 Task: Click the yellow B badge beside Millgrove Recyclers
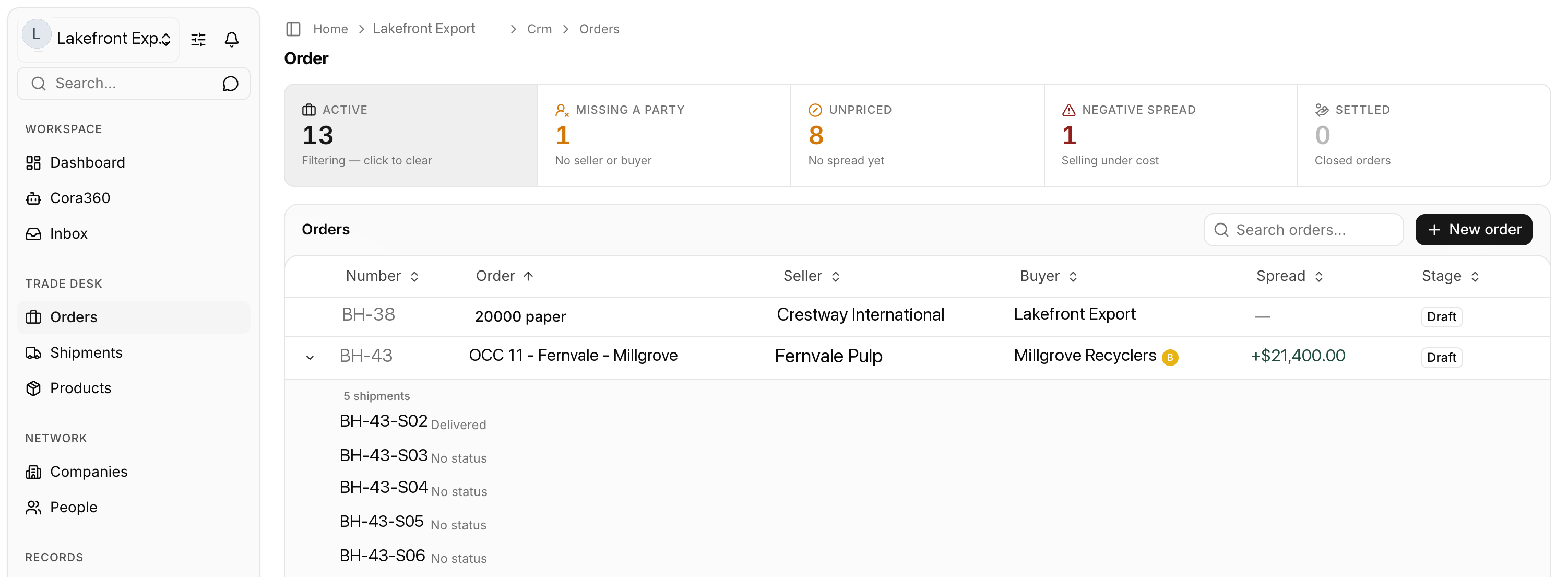1170,357
